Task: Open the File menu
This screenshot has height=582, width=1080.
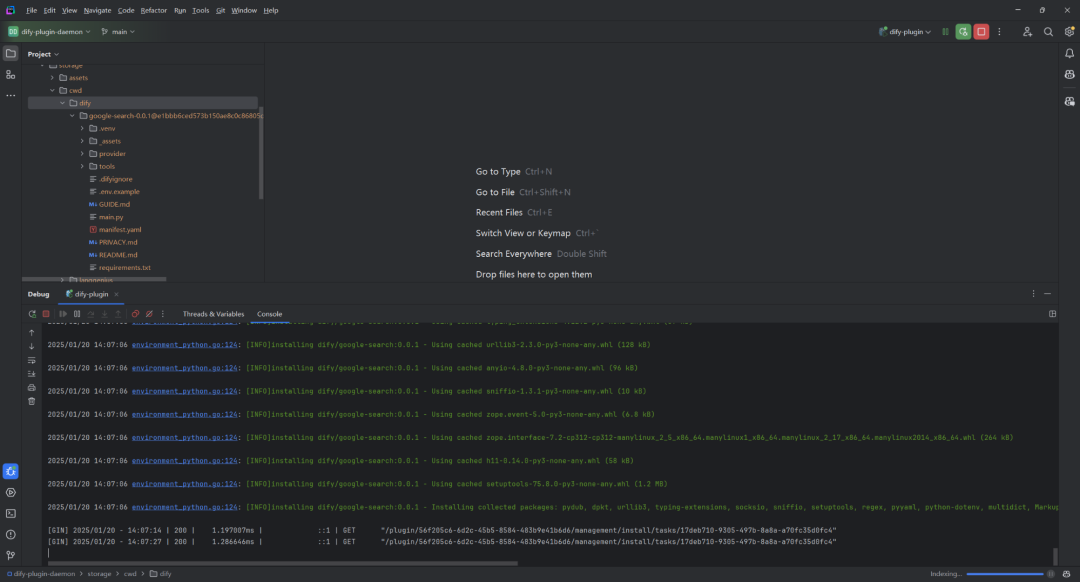Action: pyautogui.click(x=32, y=10)
